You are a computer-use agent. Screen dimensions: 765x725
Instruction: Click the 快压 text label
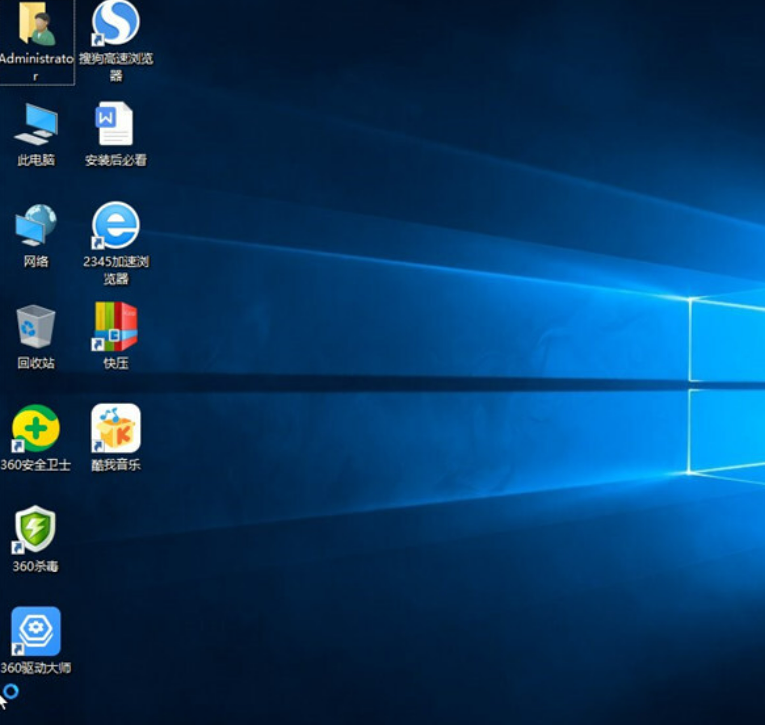point(116,363)
